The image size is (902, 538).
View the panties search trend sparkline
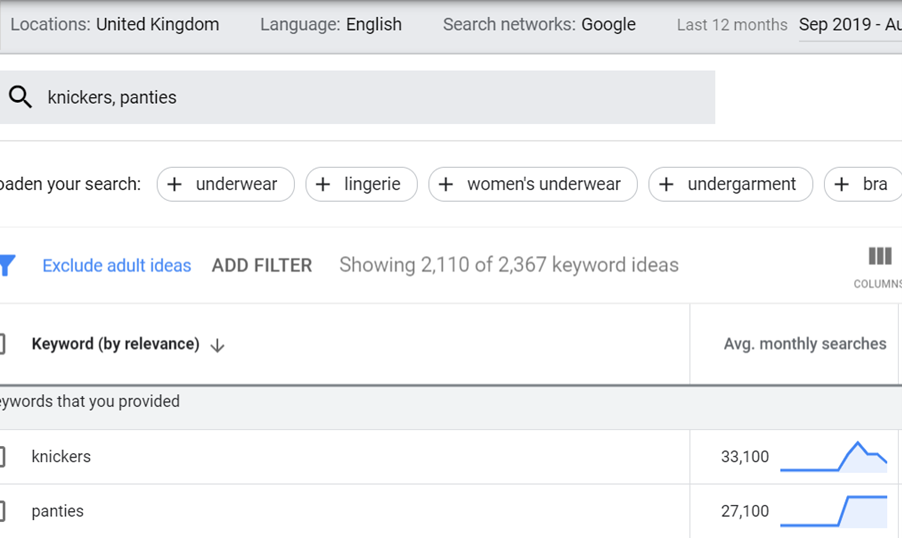tap(834, 511)
